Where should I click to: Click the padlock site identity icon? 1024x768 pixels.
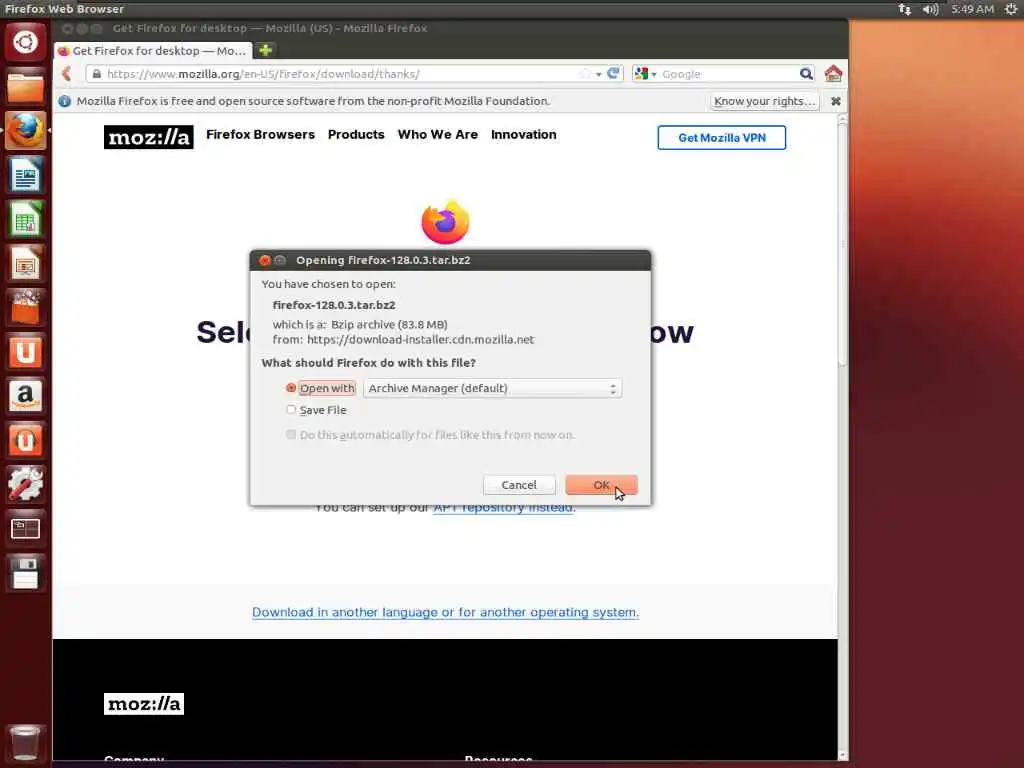pos(97,74)
